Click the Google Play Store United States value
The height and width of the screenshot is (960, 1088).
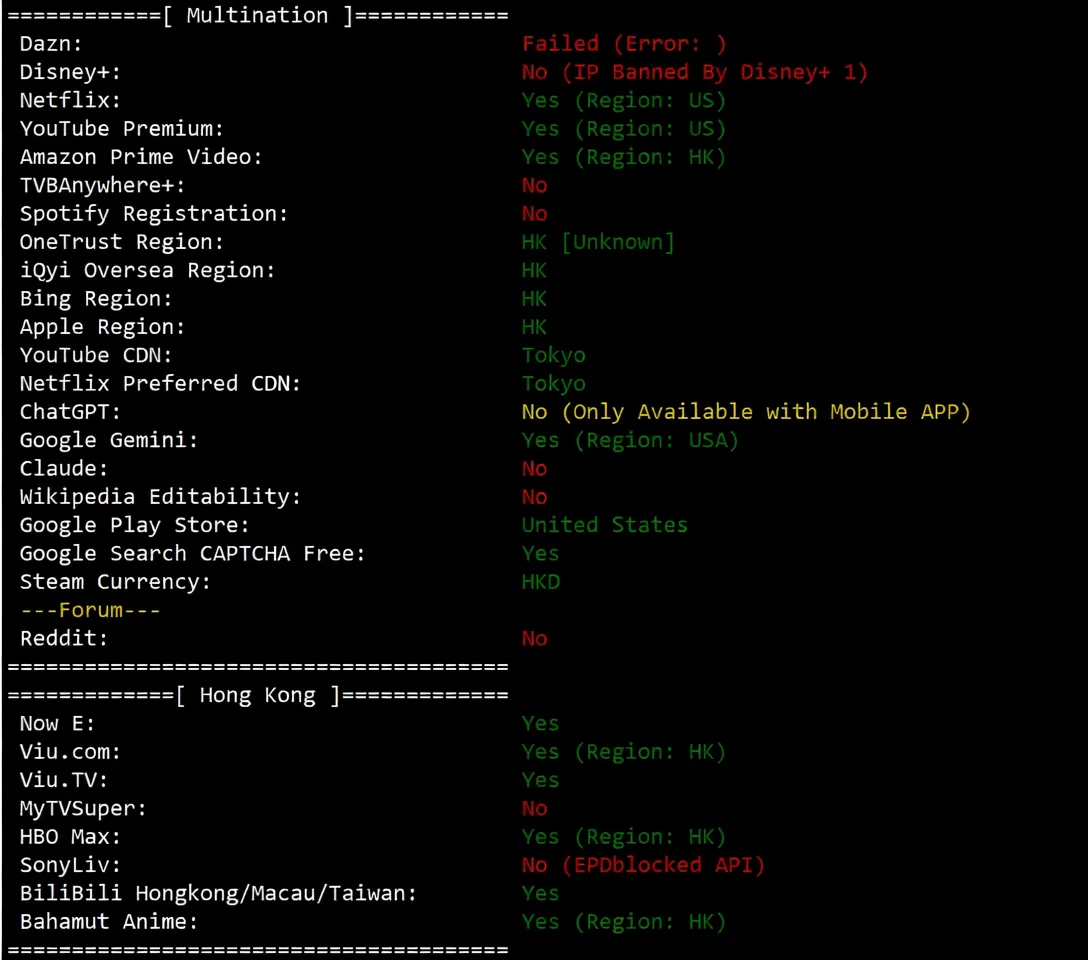[604, 525]
